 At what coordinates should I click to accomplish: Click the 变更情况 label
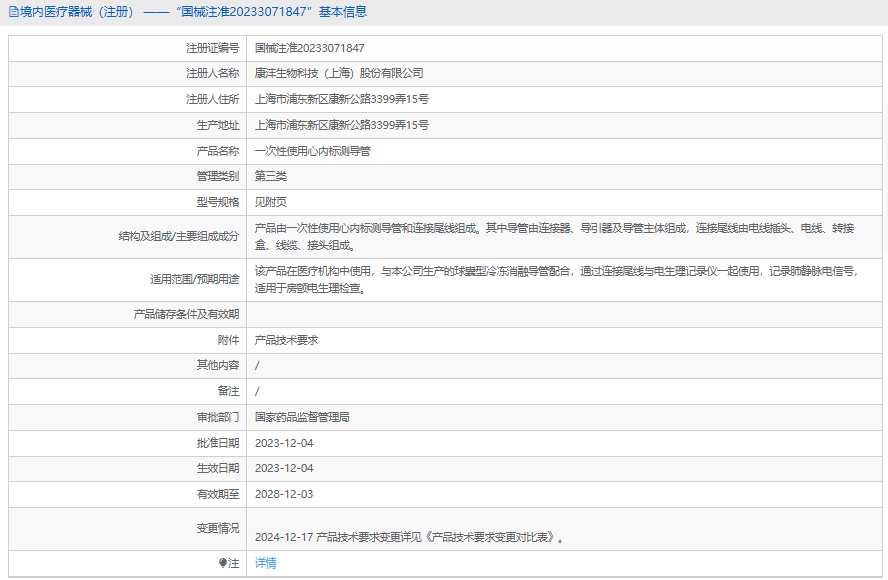[x=218, y=528]
